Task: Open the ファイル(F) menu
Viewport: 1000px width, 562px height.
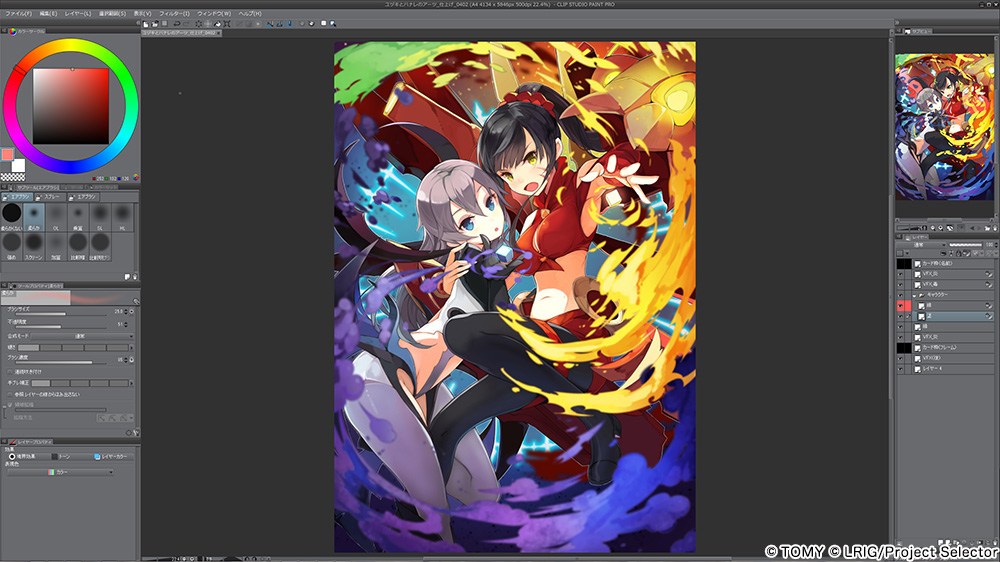Action: (x=18, y=13)
